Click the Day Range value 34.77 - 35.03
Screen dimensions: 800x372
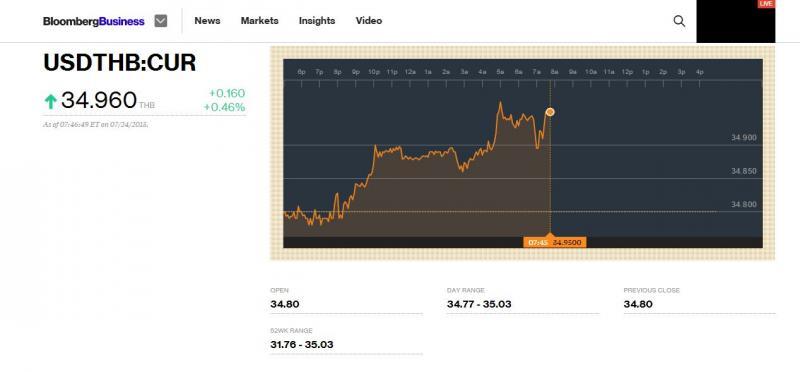tap(479, 304)
